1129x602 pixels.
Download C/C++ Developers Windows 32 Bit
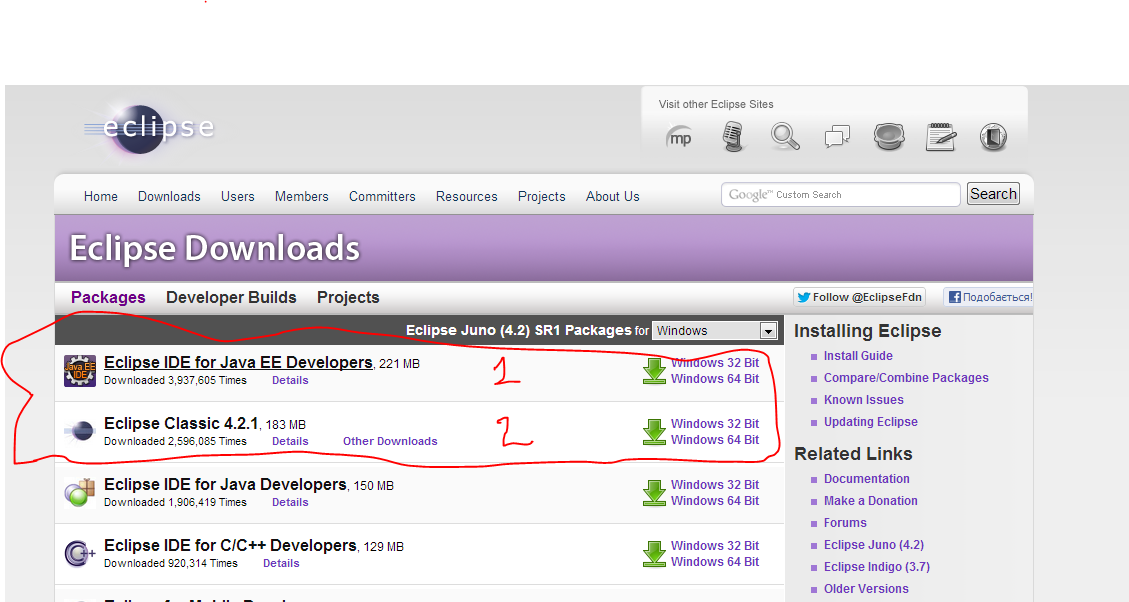click(715, 546)
